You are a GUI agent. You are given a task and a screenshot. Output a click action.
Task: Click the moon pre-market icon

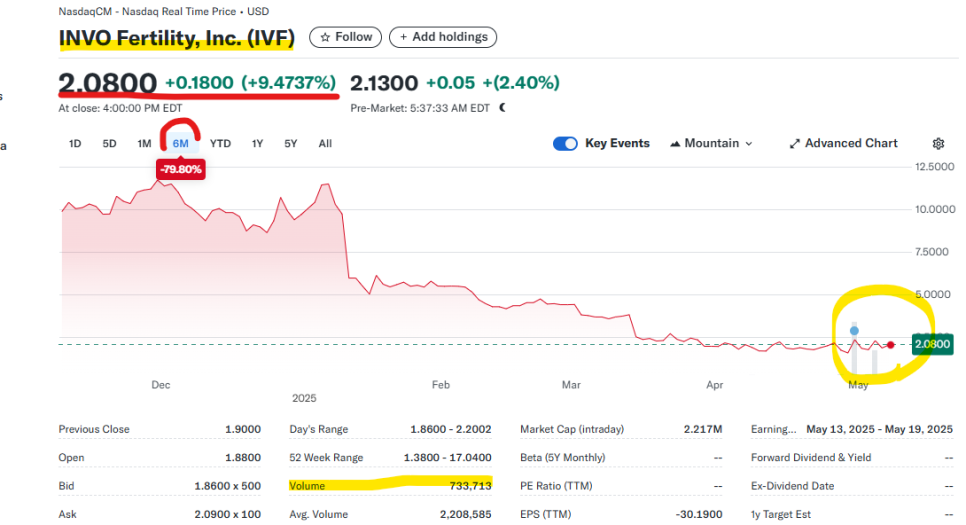pos(503,108)
